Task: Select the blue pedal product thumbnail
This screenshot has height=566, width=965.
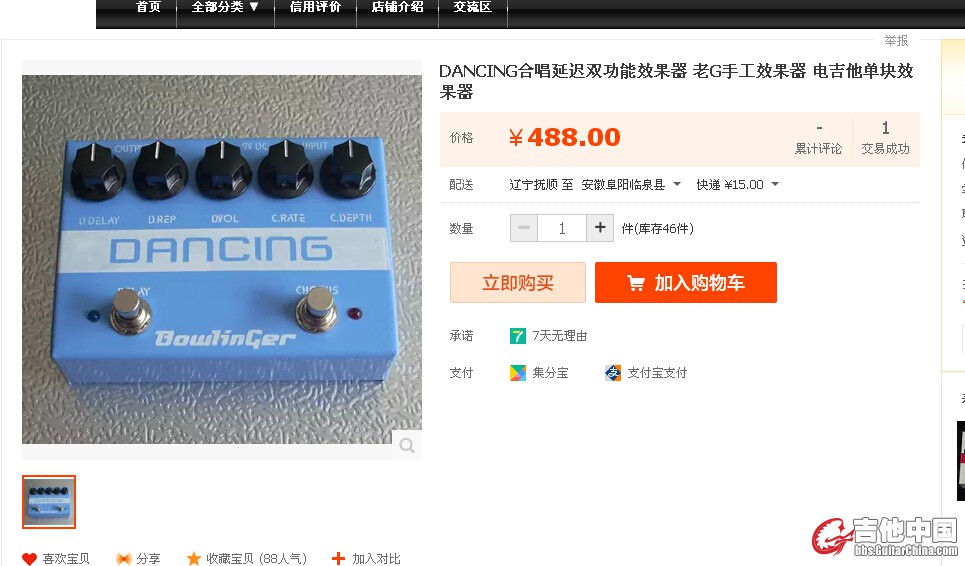Action: (49, 502)
